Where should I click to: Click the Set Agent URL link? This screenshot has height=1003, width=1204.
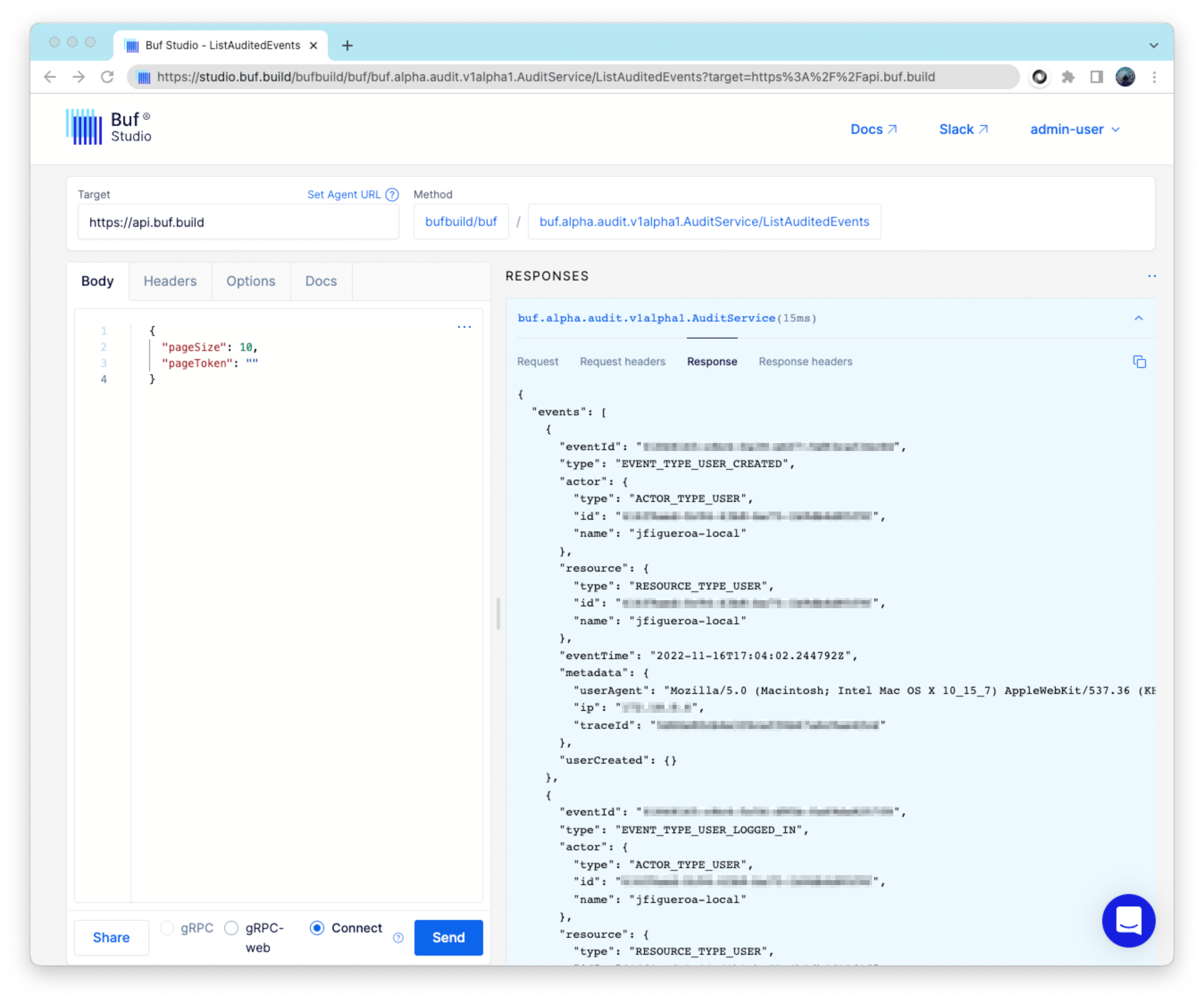click(344, 194)
